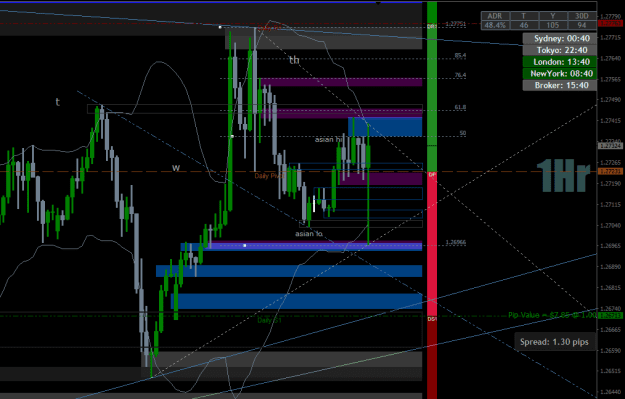625x399 pixels.
Task: Click the chart shift triangle at top edge
Action: [378, 3]
